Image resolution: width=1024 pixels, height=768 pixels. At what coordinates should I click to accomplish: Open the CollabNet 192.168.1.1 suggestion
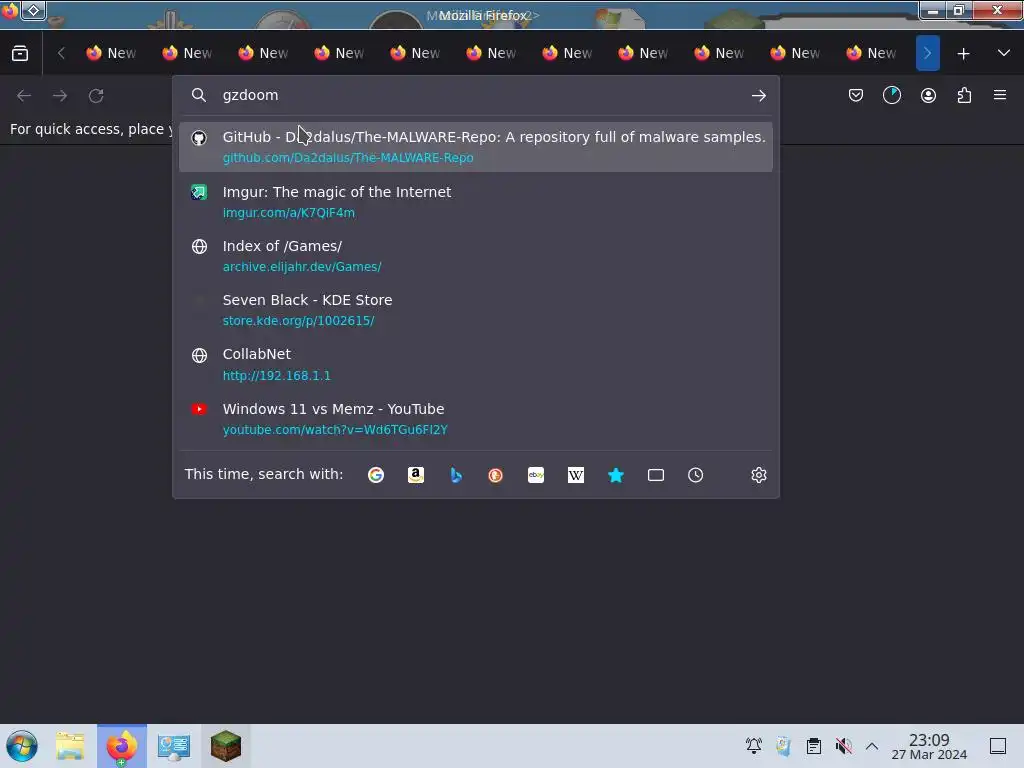point(475,364)
